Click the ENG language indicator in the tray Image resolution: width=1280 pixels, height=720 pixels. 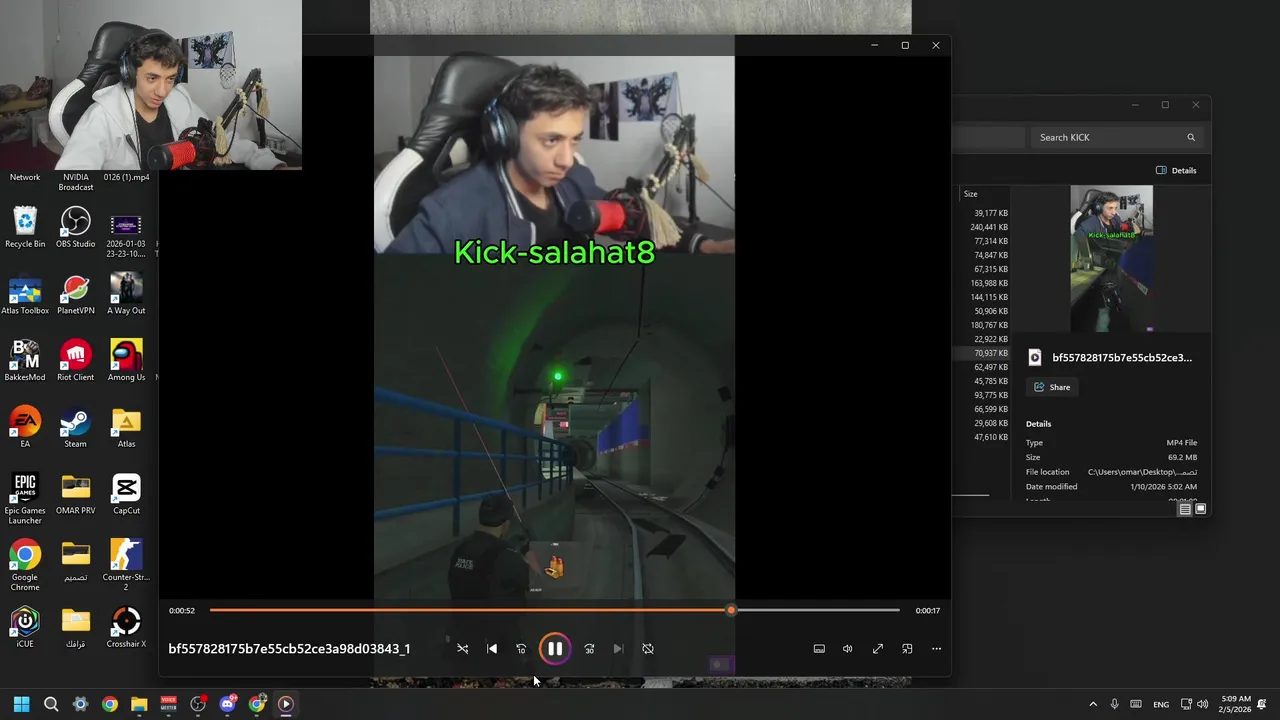pyautogui.click(x=1161, y=704)
